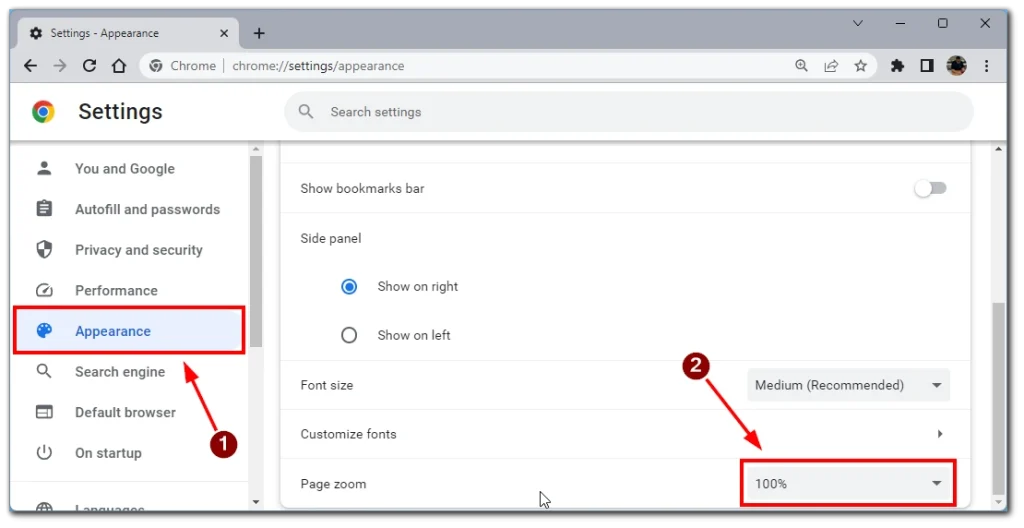Image resolution: width=1024 pixels, height=528 pixels.
Task: Open the Extensions puzzle icon
Action: pyautogui.click(x=897, y=65)
